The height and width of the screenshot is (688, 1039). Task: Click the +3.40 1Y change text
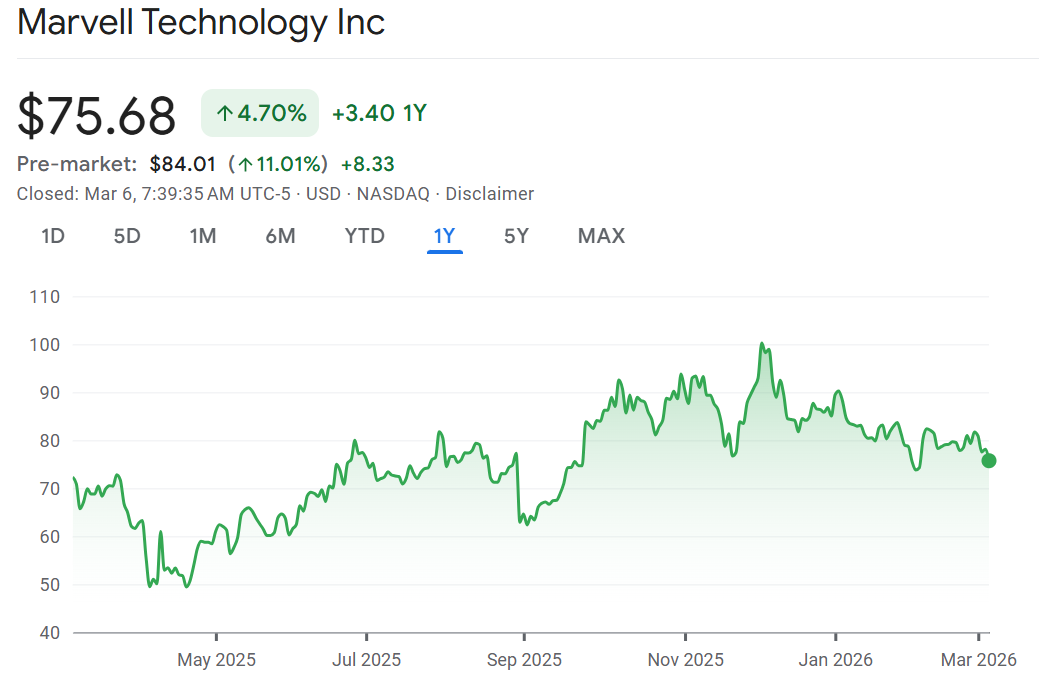tap(379, 113)
